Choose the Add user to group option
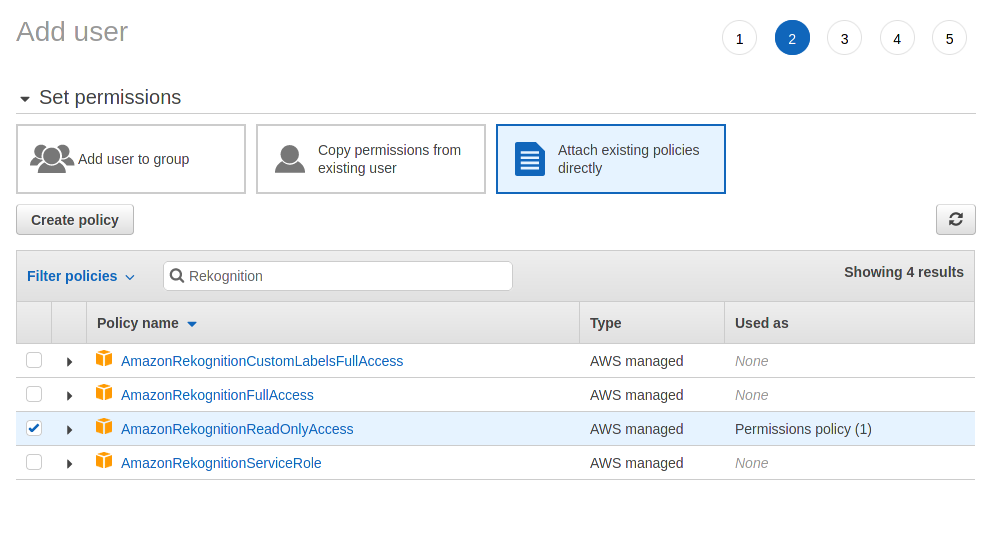Screen dimensions: 1005x536 click(x=131, y=159)
